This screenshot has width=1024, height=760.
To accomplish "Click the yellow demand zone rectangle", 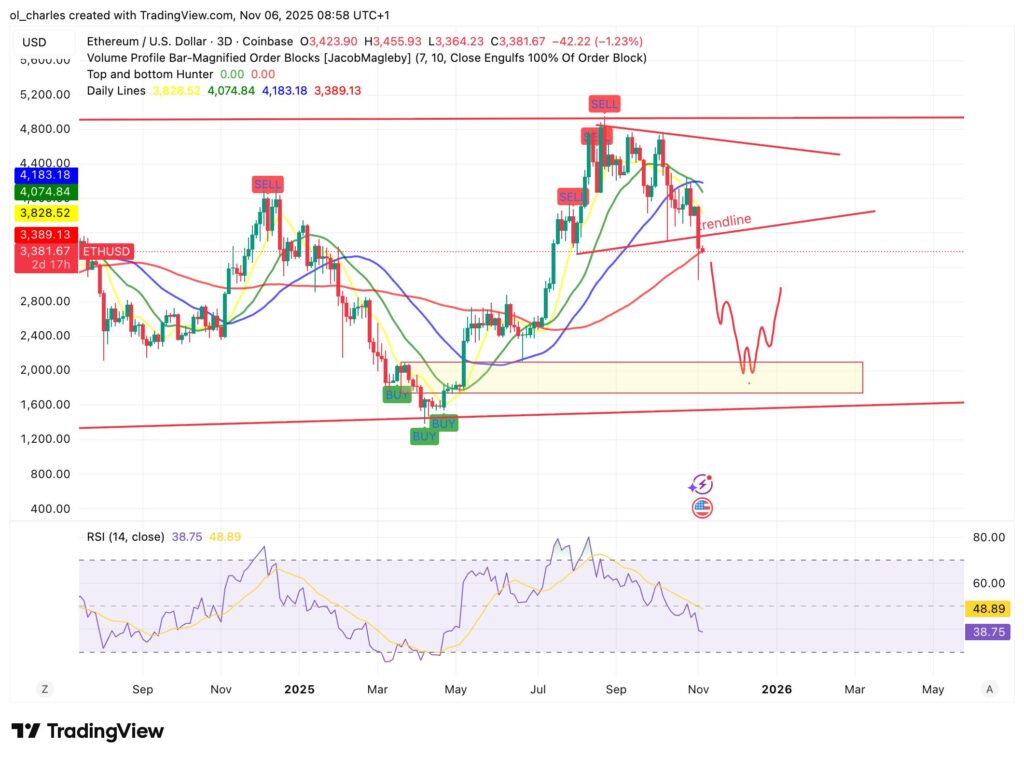I will (650, 378).
